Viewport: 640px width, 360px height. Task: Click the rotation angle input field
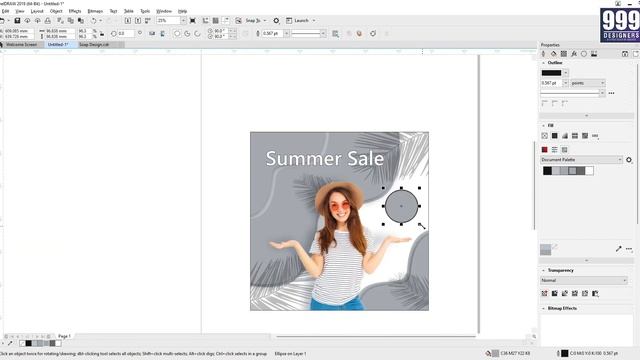(x=125, y=33)
